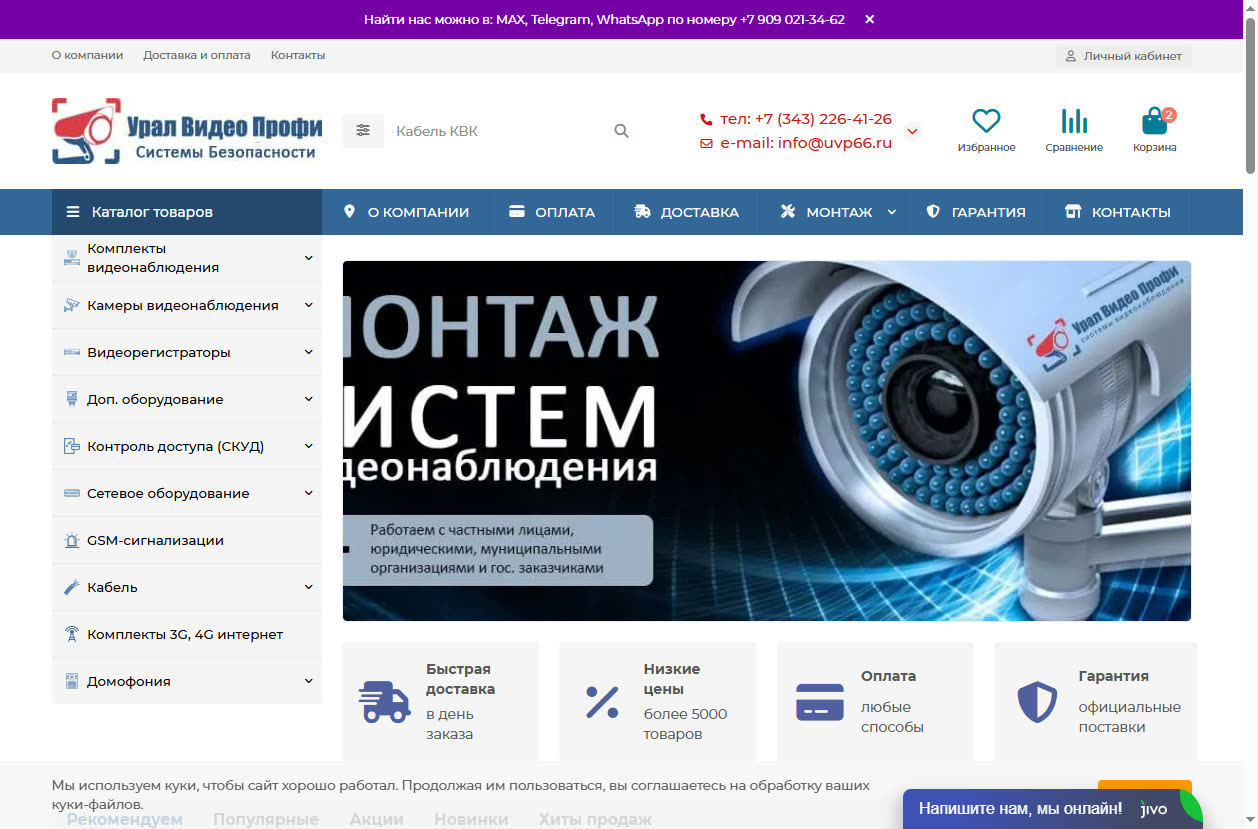This screenshot has width=1258, height=829.
Task: Click 'Низкие цены' heading text
Action: click(x=672, y=679)
